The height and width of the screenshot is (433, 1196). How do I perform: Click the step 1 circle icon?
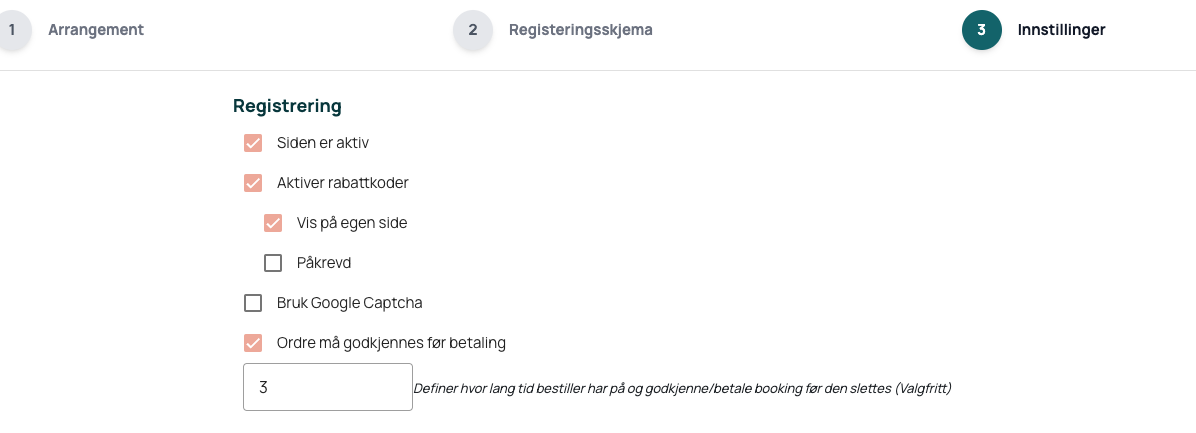coord(12,30)
